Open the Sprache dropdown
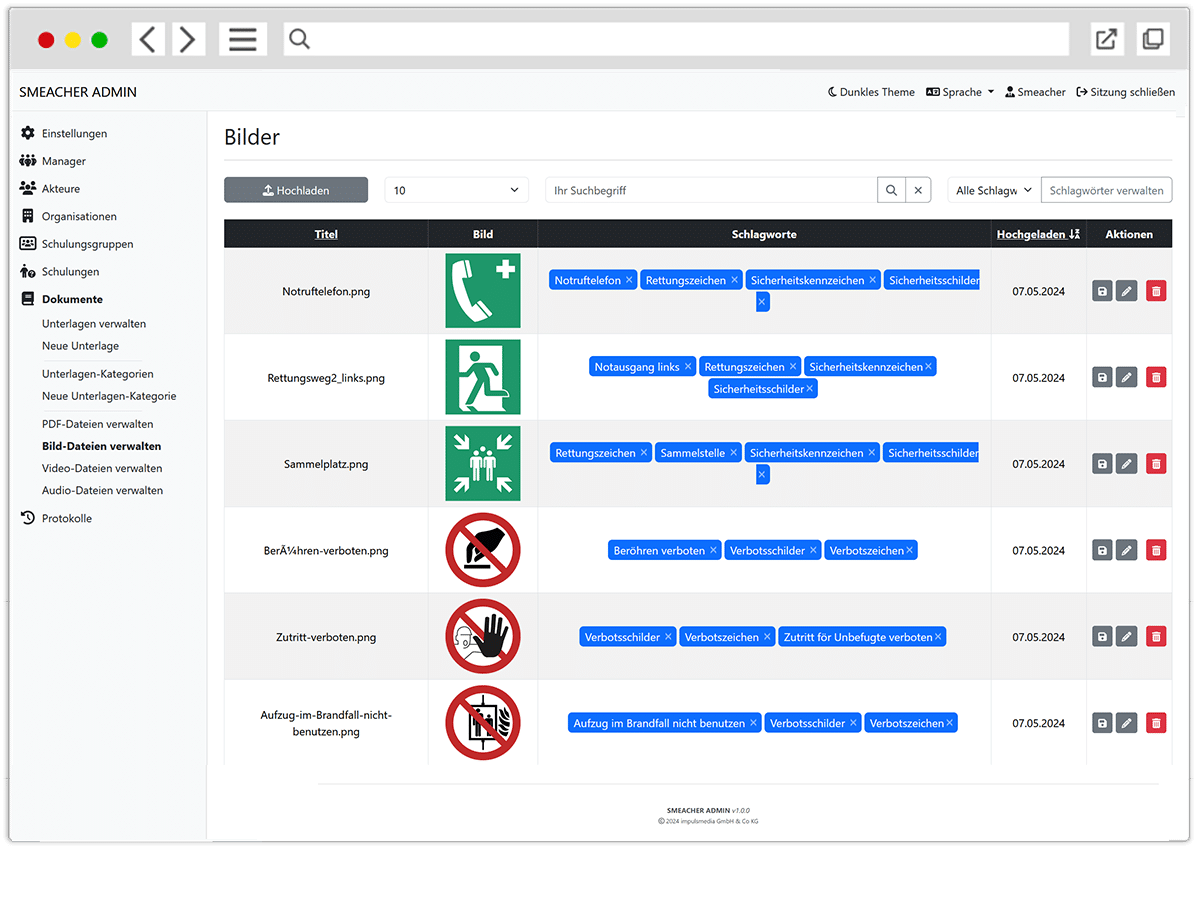Image resolution: width=1200 pixels, height=900 pixels. 960,92
